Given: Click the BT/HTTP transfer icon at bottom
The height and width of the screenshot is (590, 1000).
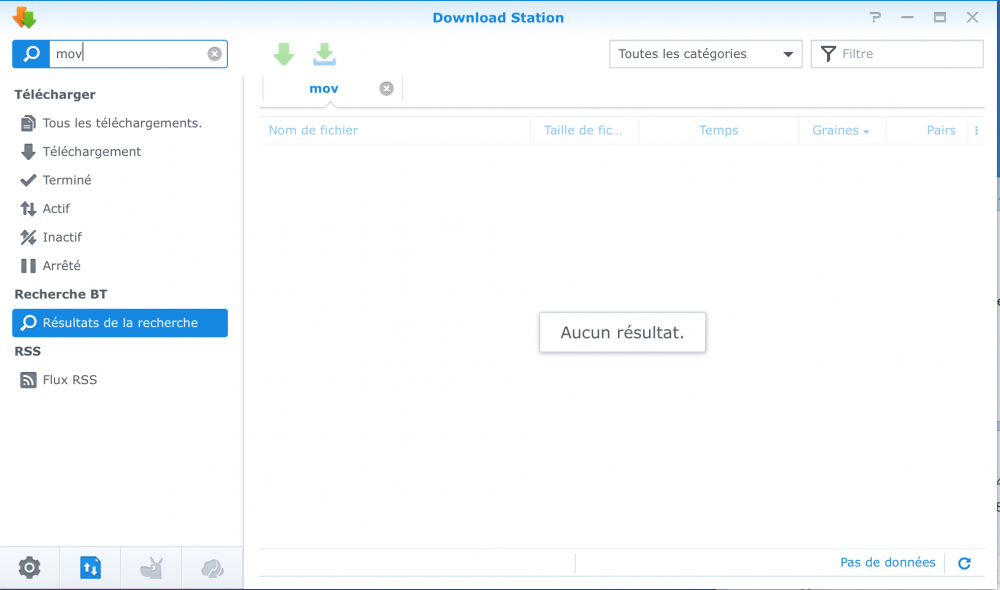Looking at the screenshot, I should click(91, 568).
